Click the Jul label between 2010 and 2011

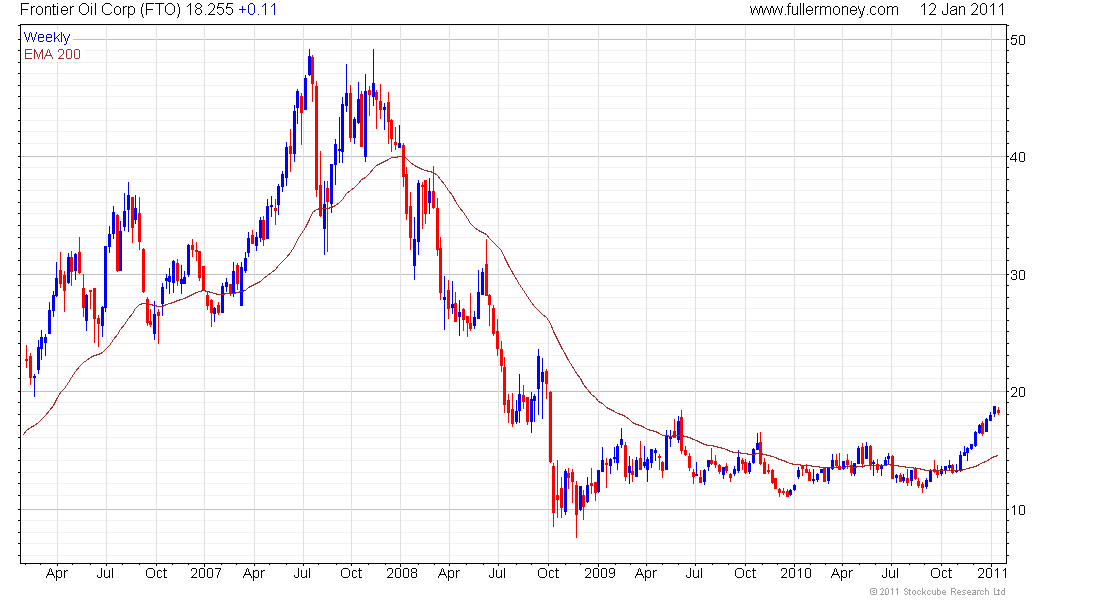coord(890,573)
